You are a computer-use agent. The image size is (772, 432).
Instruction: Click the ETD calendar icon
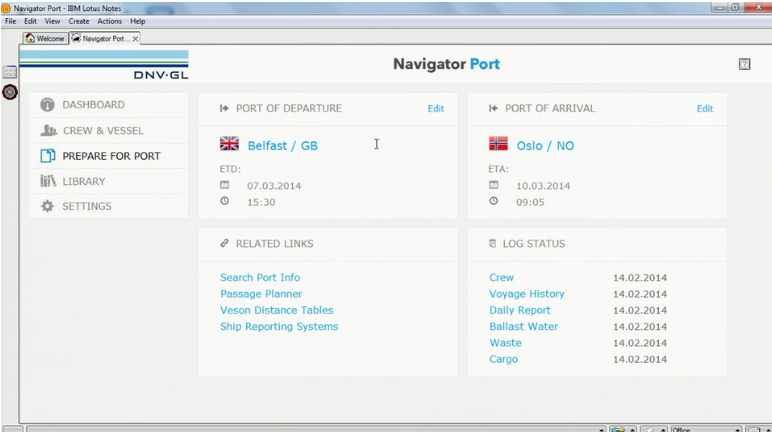[x=225, y=185]
